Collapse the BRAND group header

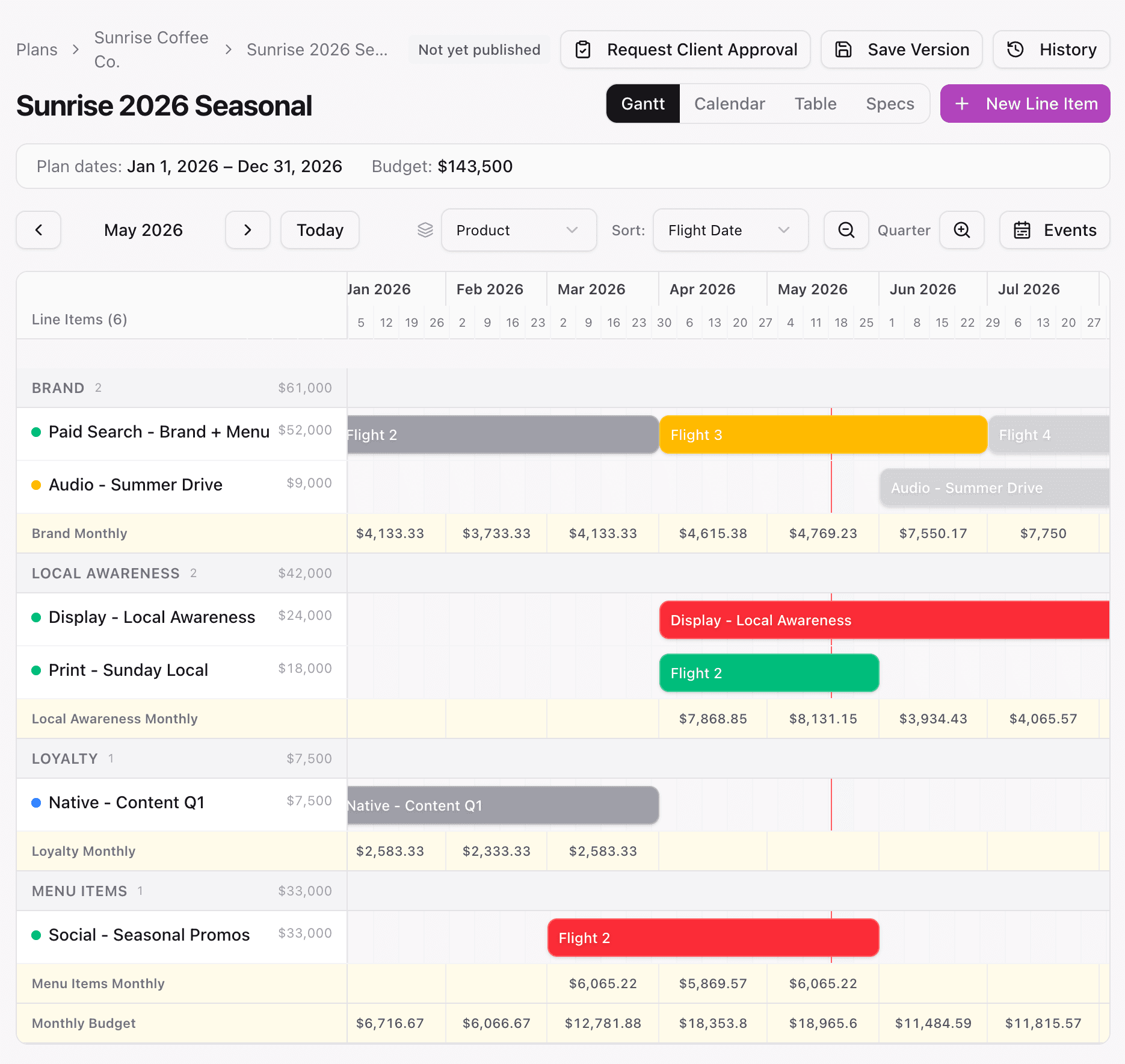182,388
